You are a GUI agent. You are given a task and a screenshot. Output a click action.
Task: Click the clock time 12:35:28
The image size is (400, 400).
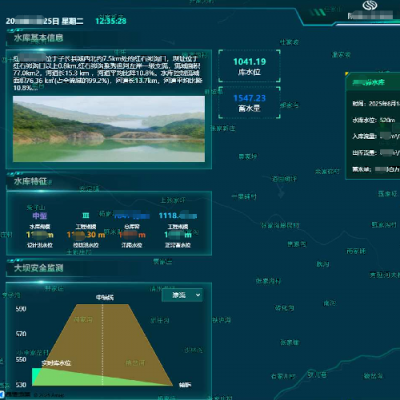point(111,21)
